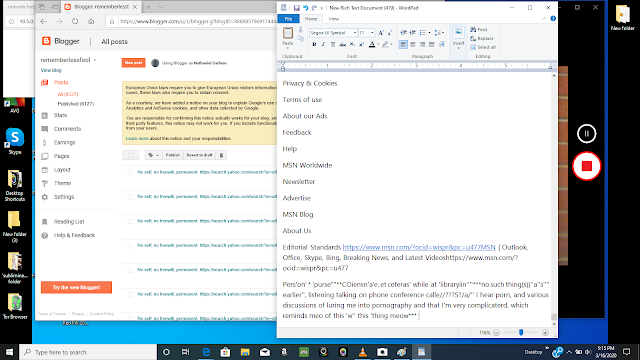The width and height of the screenshot is (640, 360).
Task: Toggle superscript formatting in WordPad
Action: point(361,44)
